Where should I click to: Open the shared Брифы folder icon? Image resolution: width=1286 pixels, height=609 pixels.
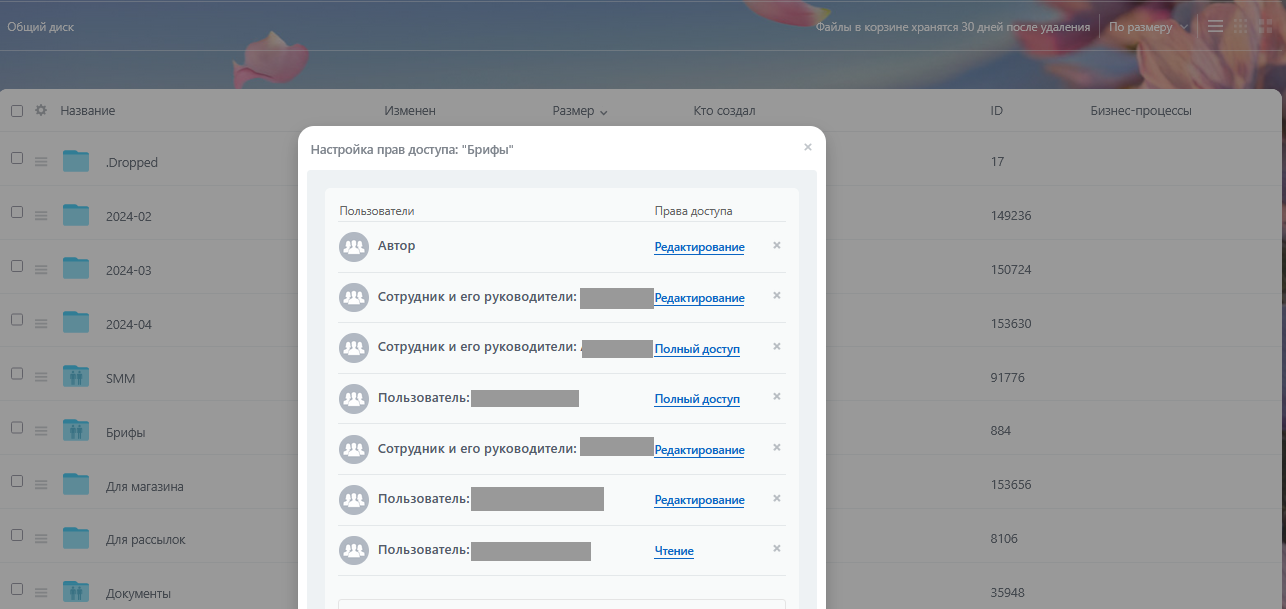point(76,431)
